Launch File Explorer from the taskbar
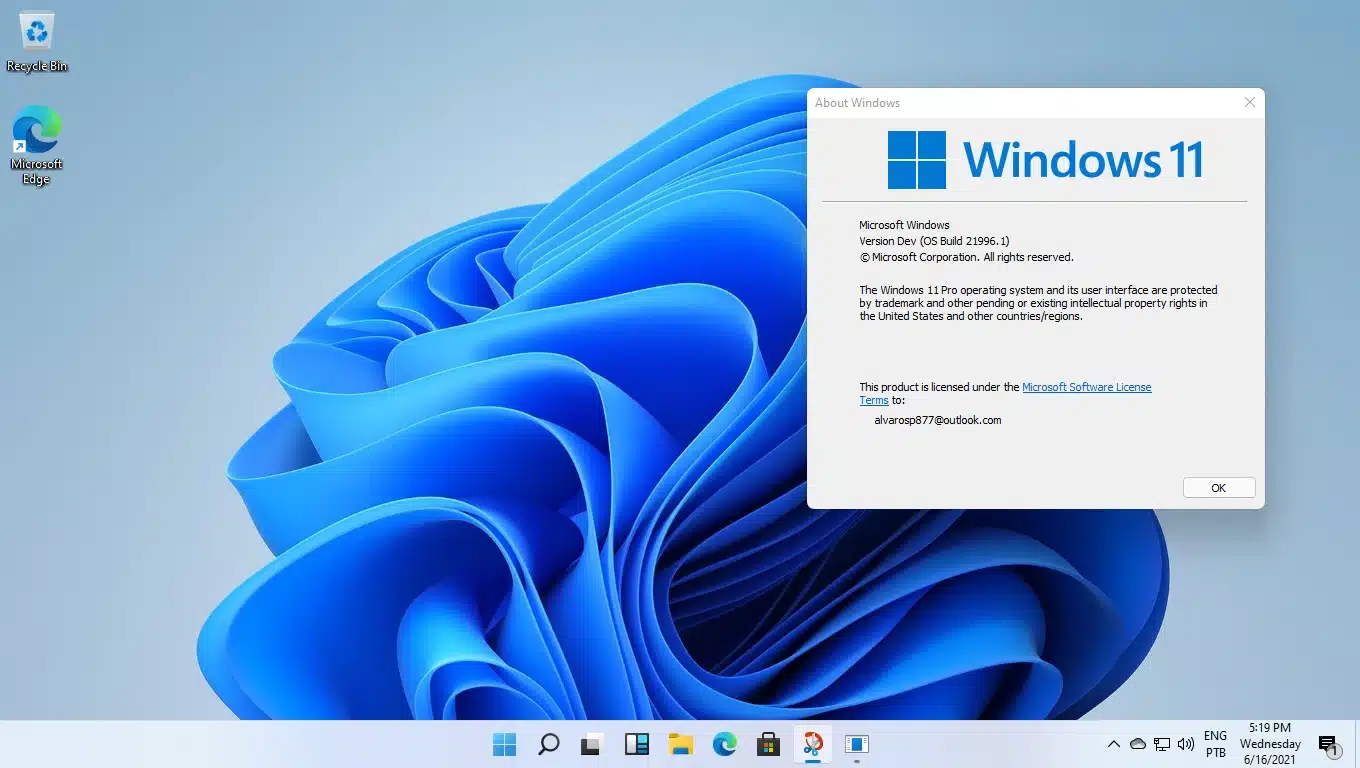This screenshot has width=1360, height=768. (x=681, y=744)
